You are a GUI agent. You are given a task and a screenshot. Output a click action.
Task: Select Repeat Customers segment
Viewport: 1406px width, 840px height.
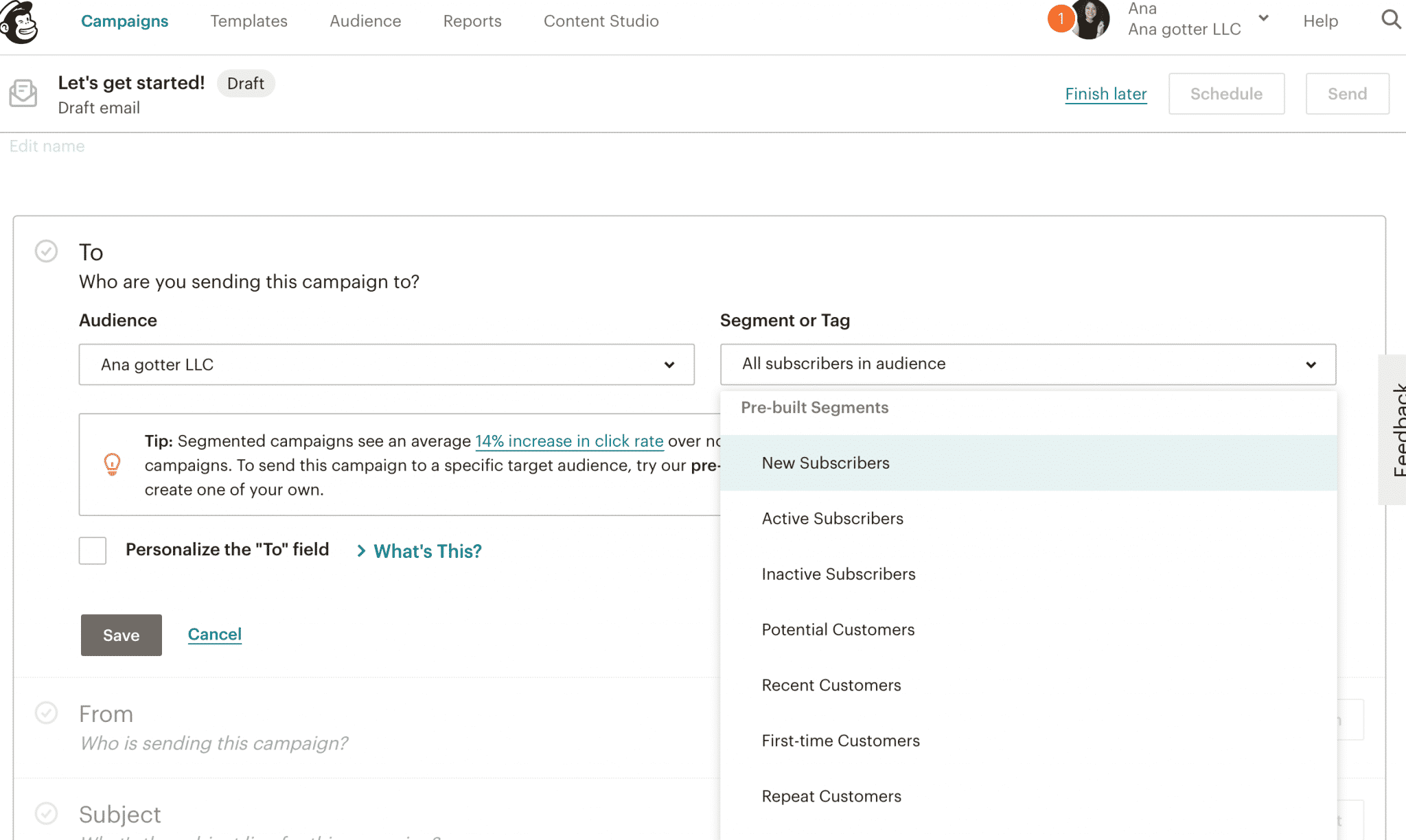pyautogui.click(x=1028, y=796)
